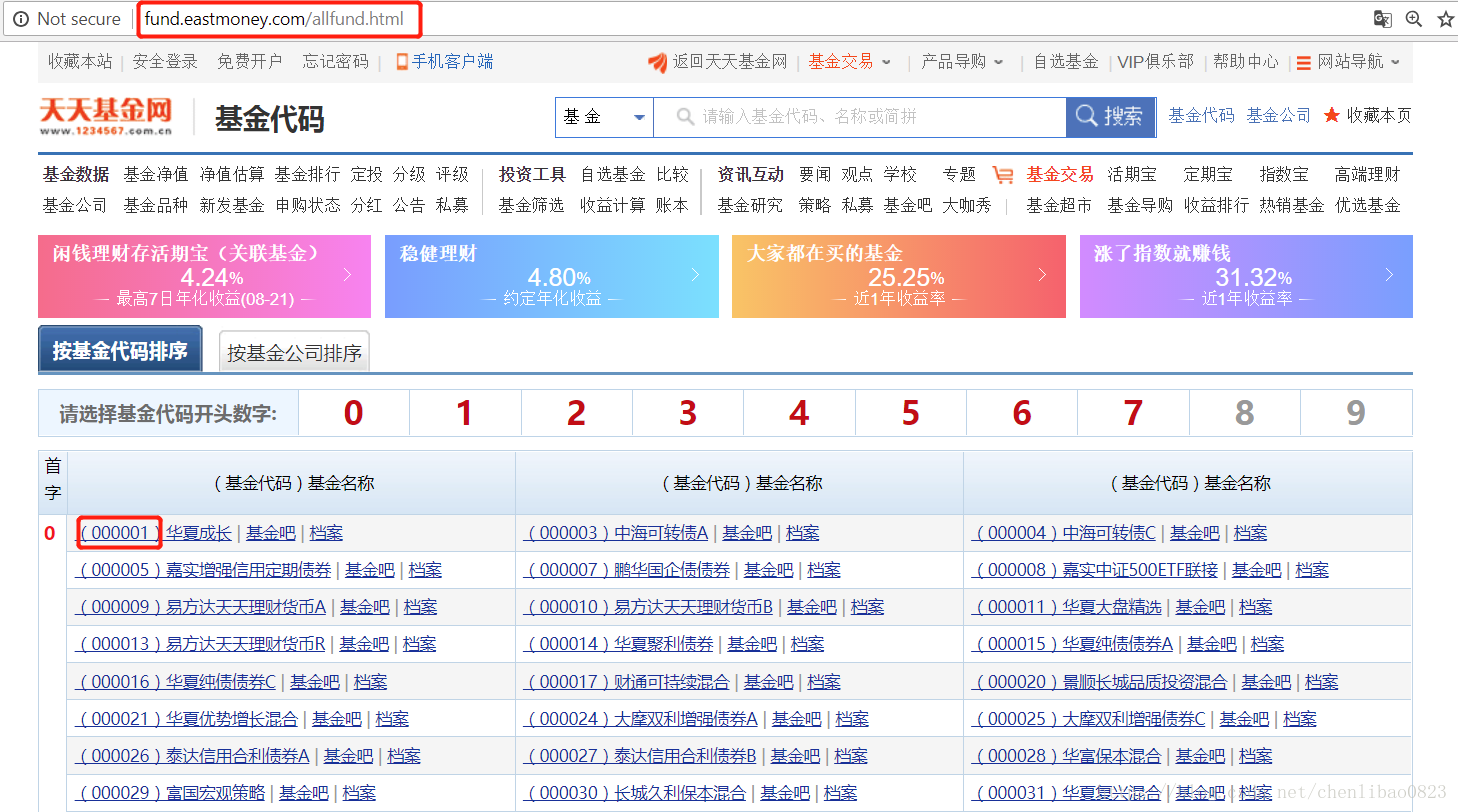The image size is (1458, 812).
Task: Click 基金代码 link beside search button
Action: point(1201,116)
